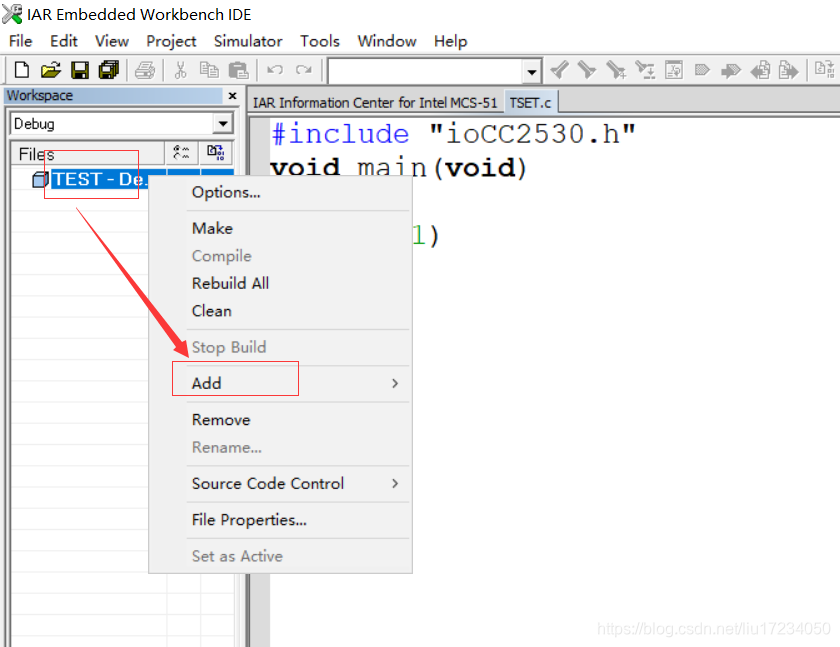Click the IAR Workbench title bar icon

coord(12,14)
